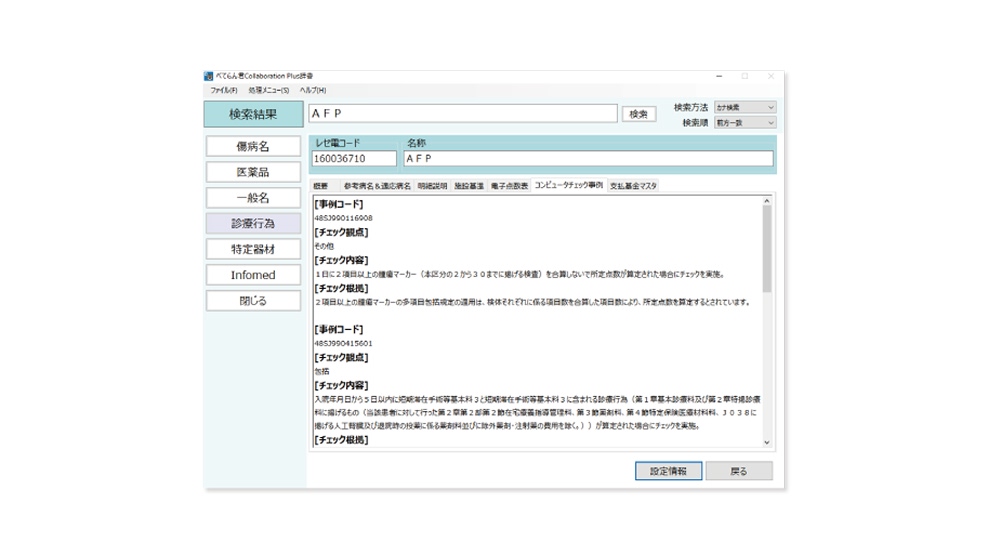Click the 設定情報 button
The width and height of the screenshot is (988, 556).
[x=668, y=471]
